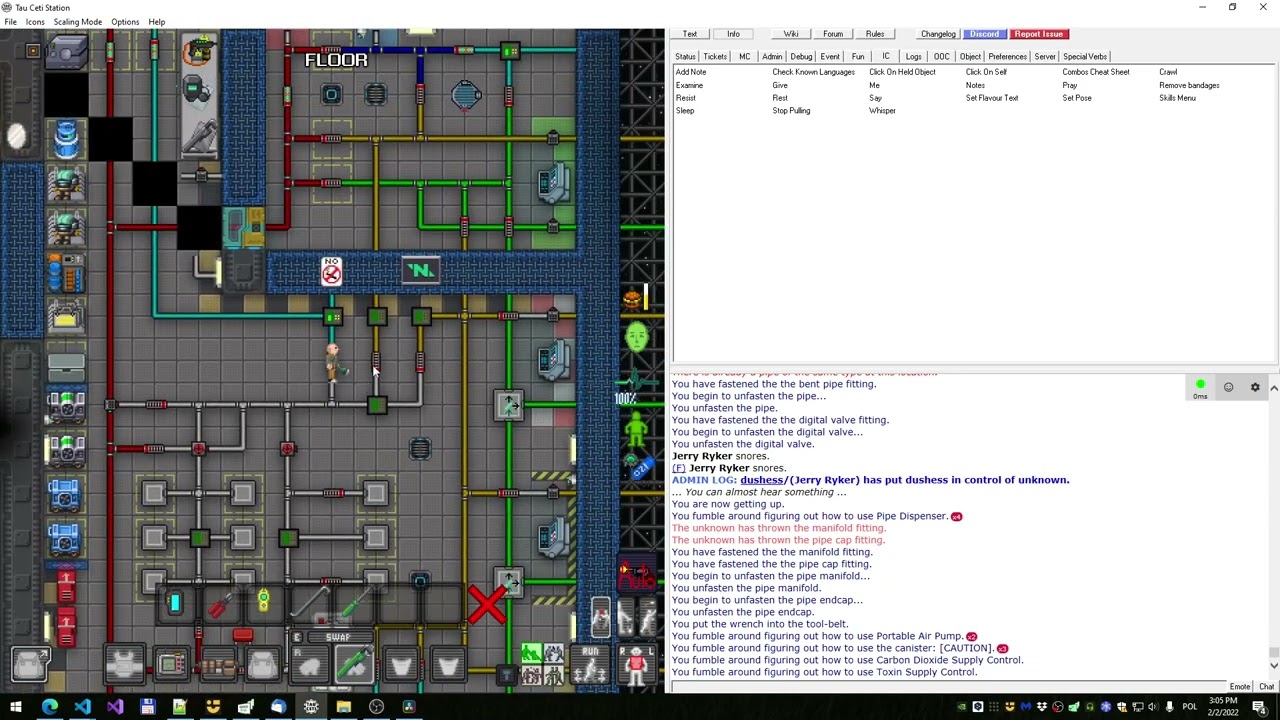Select the wirecutters in the tool-belt
This screenshot has width=1280, height=720.
(x=220, y=605)
